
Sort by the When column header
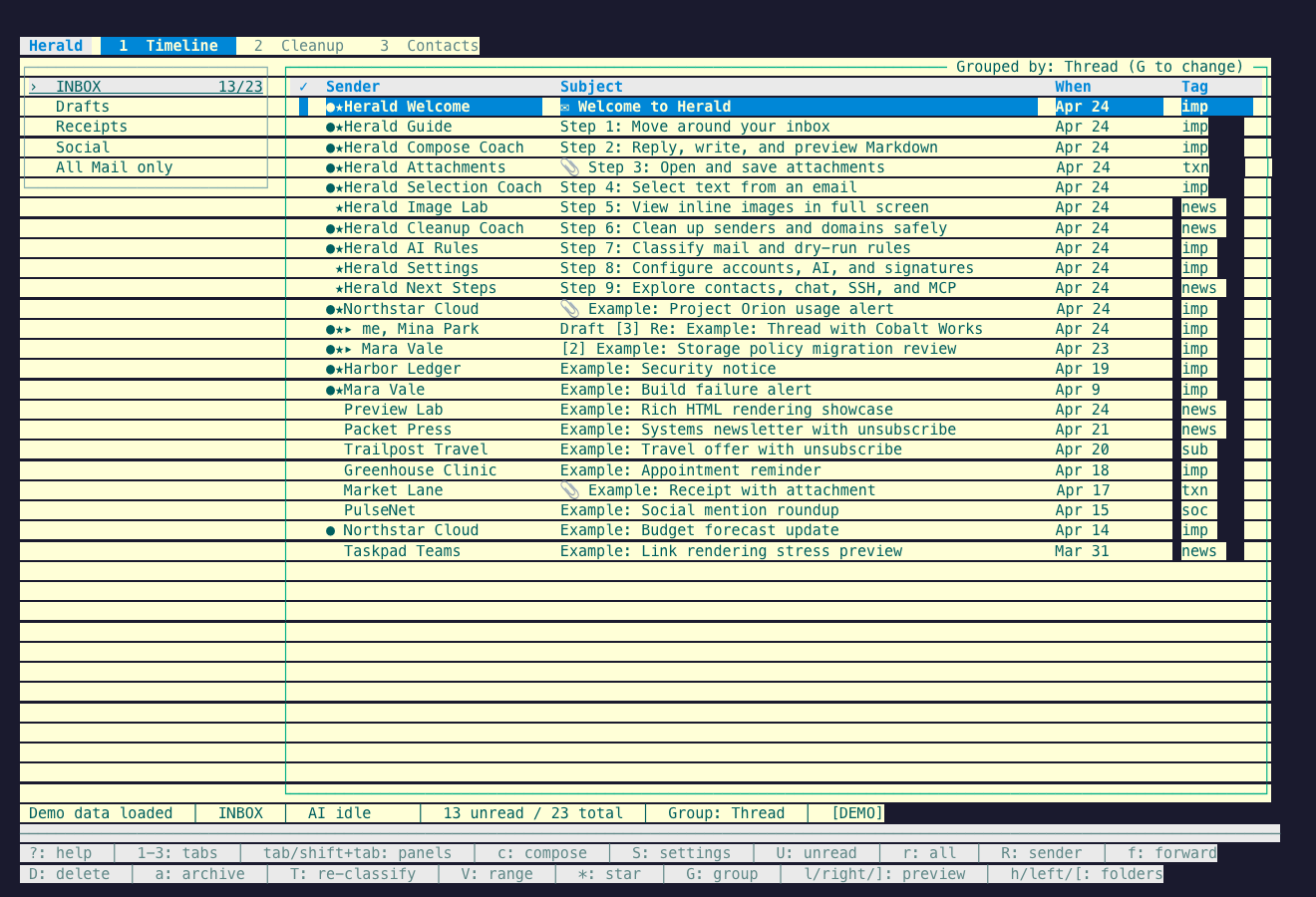click(x=1074, y=87)
